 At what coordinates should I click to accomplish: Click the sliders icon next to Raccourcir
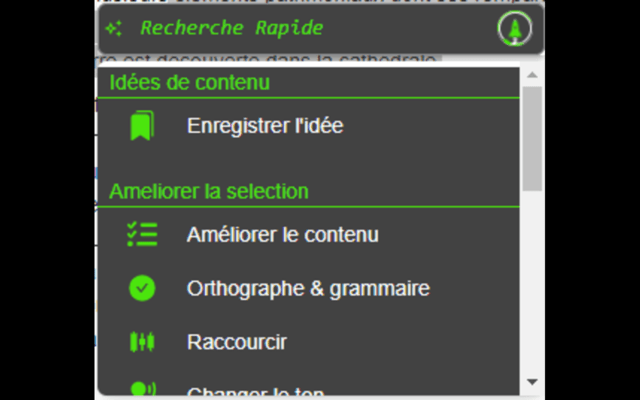(142, 342)
